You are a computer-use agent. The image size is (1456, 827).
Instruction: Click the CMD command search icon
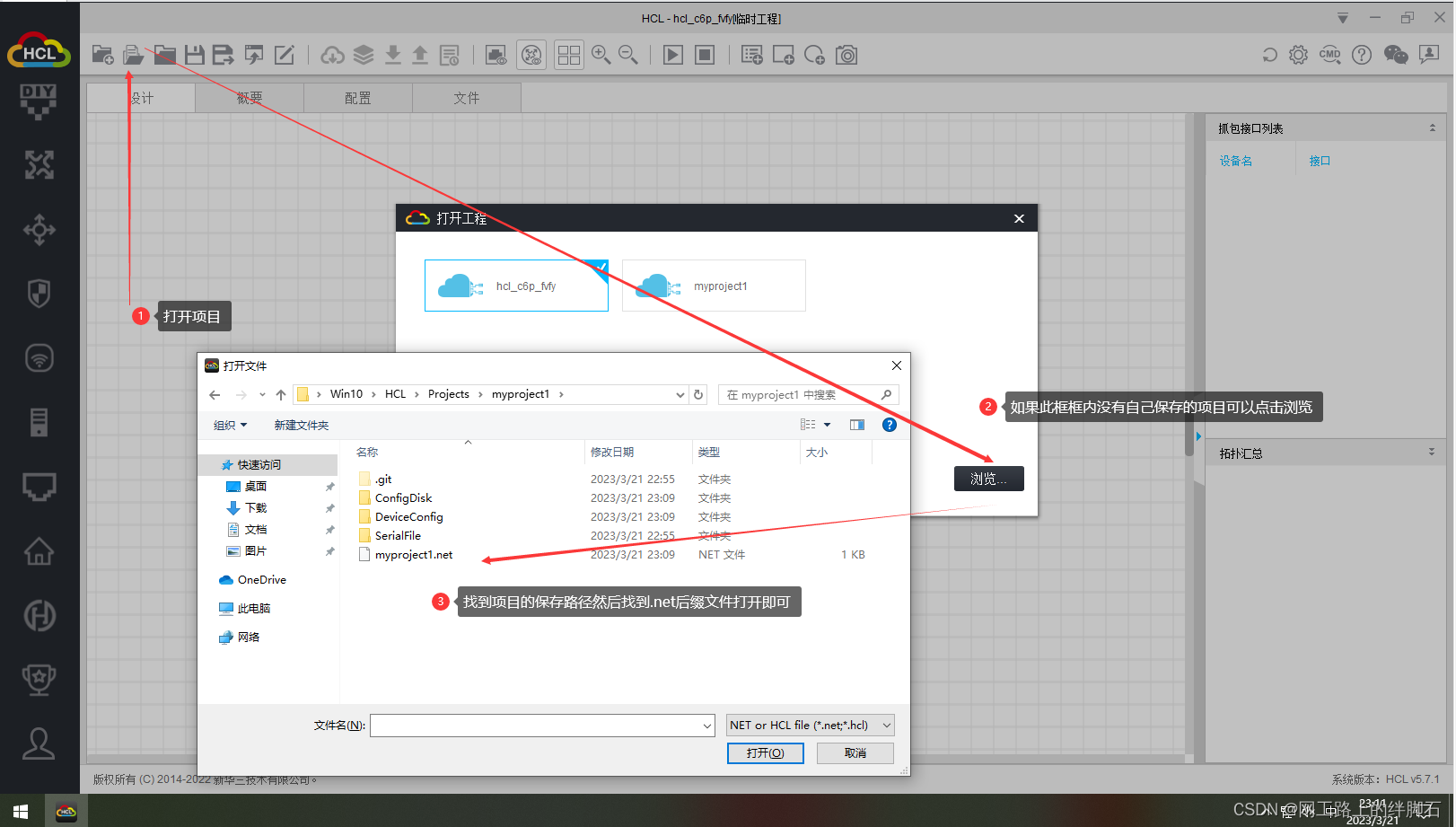click(1330, 55)
